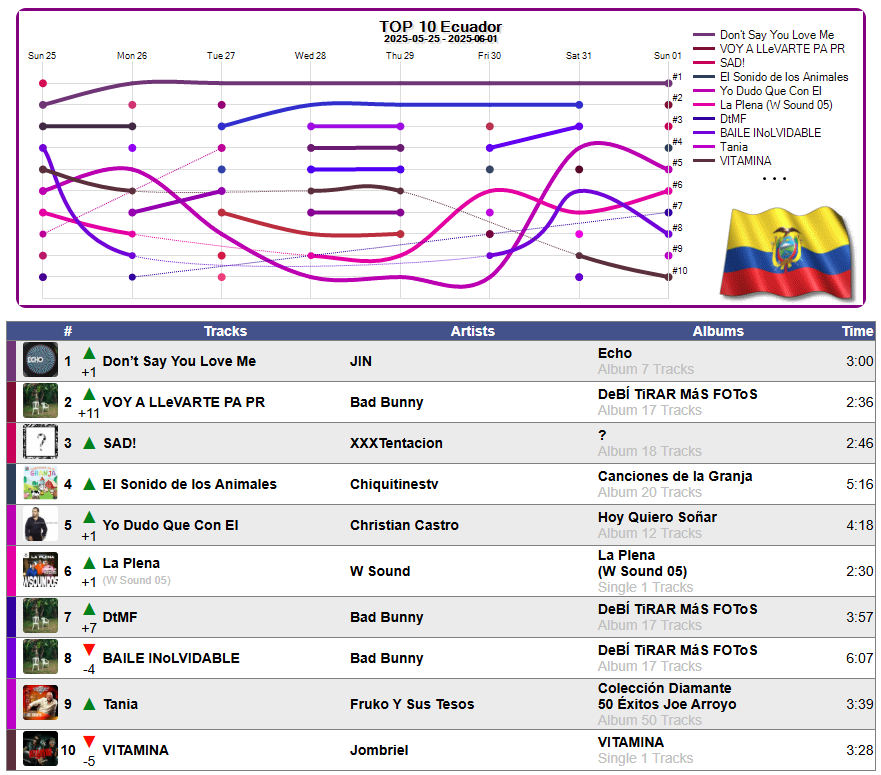881x775 pixels.
Task: Click the Albums column header
Action: (718, 331)
